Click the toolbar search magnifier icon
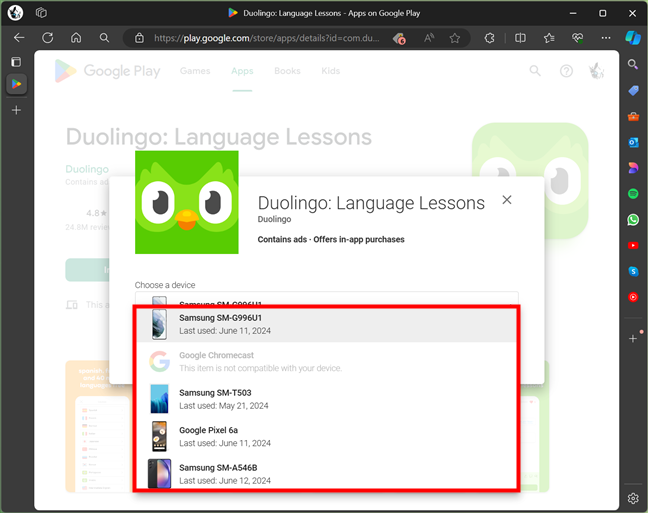Viewport: 648px width, 513px height. click(105, 38)
